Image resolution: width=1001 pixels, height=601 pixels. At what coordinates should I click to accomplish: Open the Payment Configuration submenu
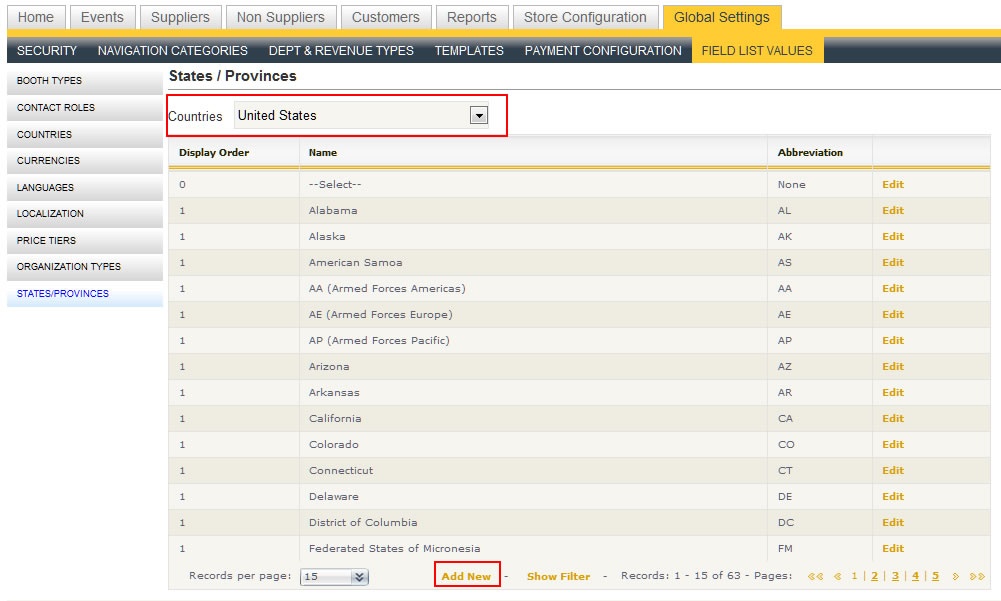point(603,50)
